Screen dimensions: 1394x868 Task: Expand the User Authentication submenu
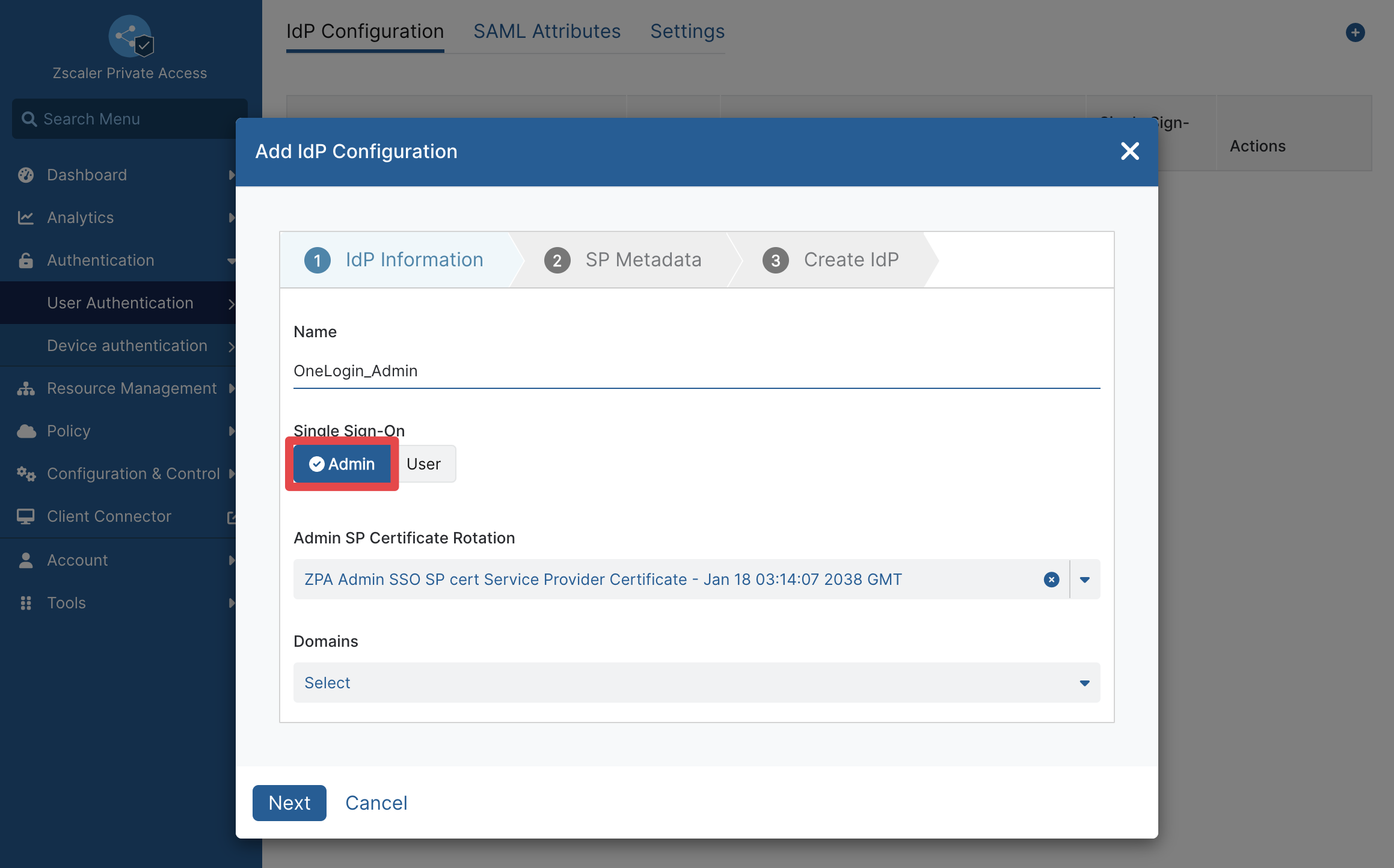tap(120, 303)
